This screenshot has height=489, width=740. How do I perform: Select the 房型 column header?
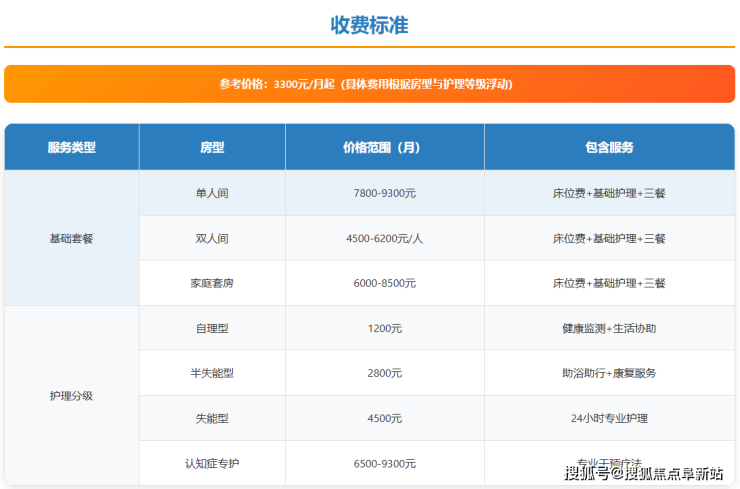point(212,147)
